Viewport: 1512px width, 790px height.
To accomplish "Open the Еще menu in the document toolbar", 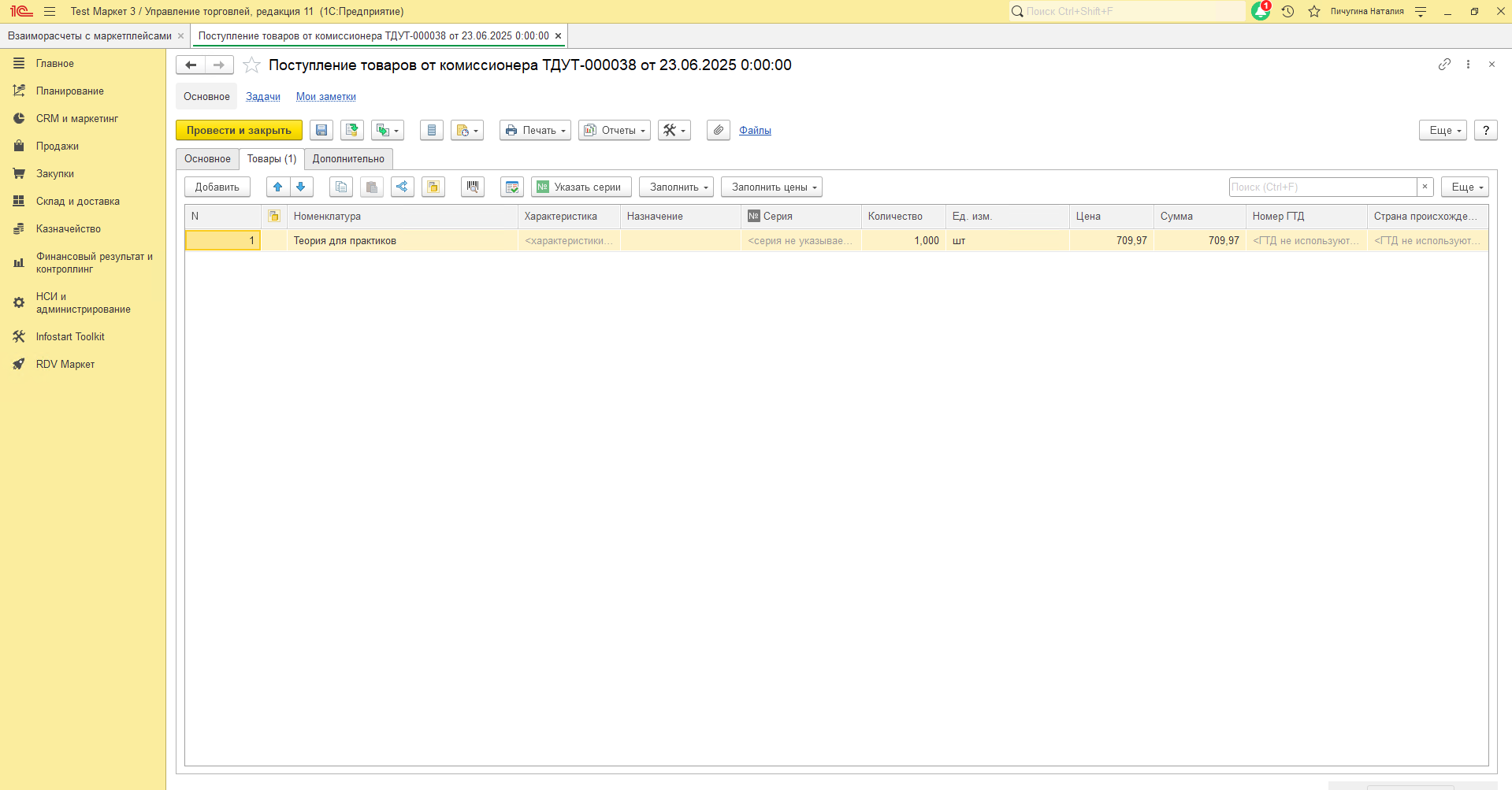I will pyautogui.click(x=1443, y=130).
